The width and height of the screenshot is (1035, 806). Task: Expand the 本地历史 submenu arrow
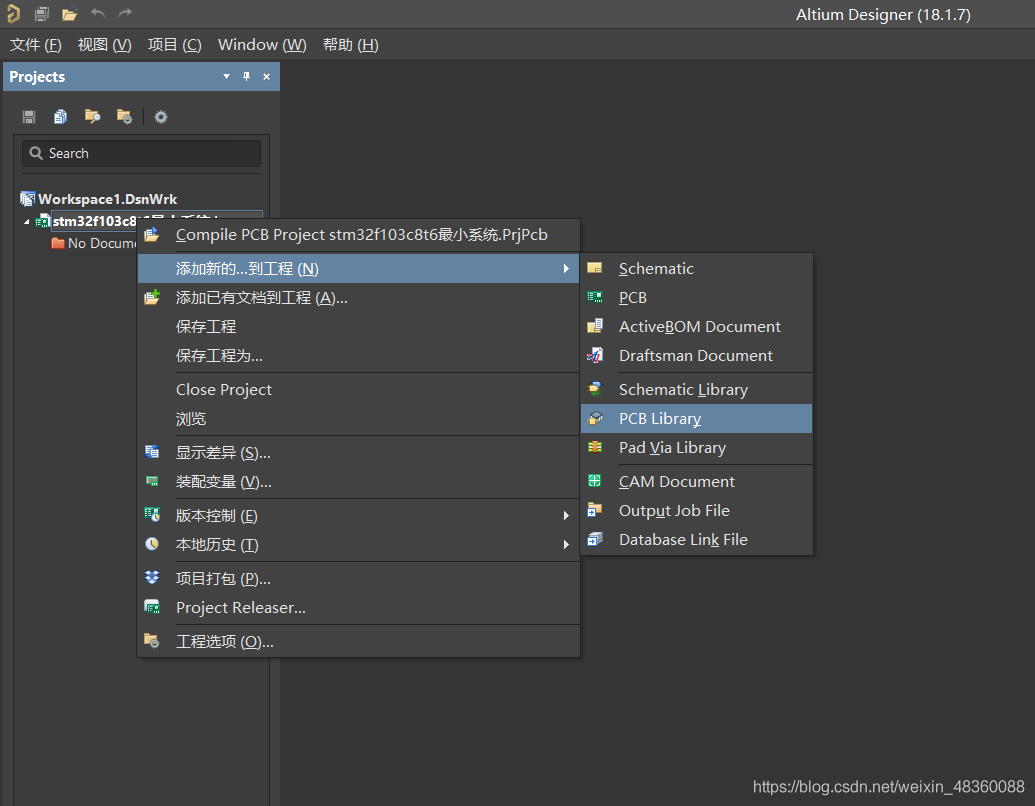566,545
